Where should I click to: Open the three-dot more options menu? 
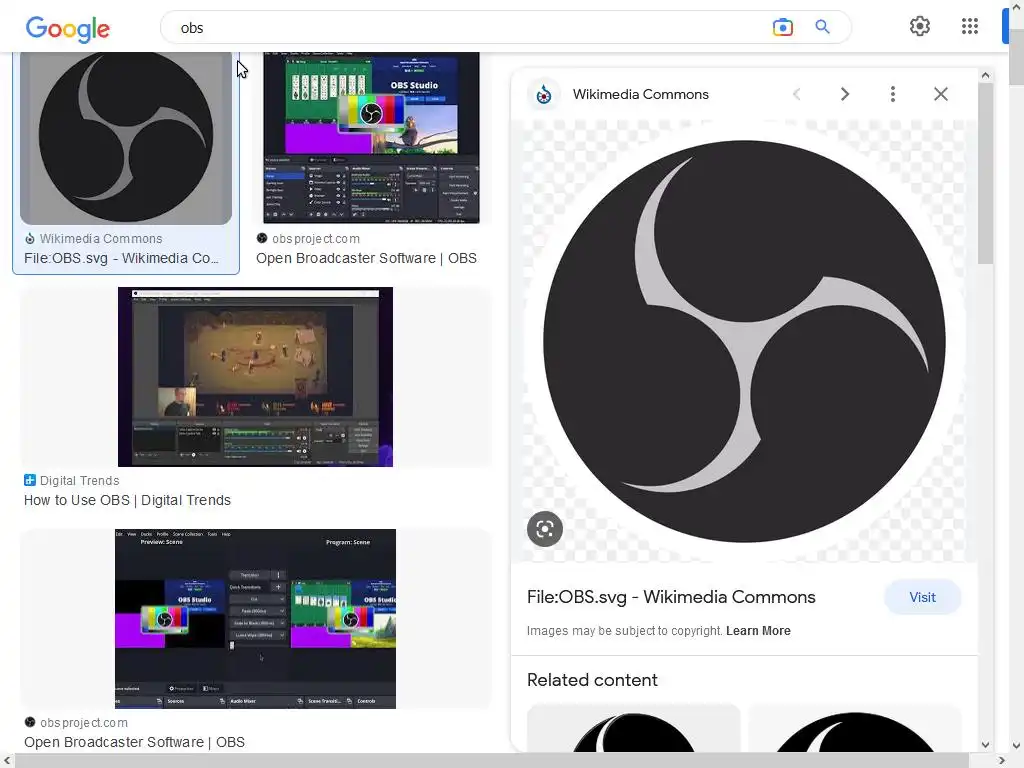tap(893, 94)
